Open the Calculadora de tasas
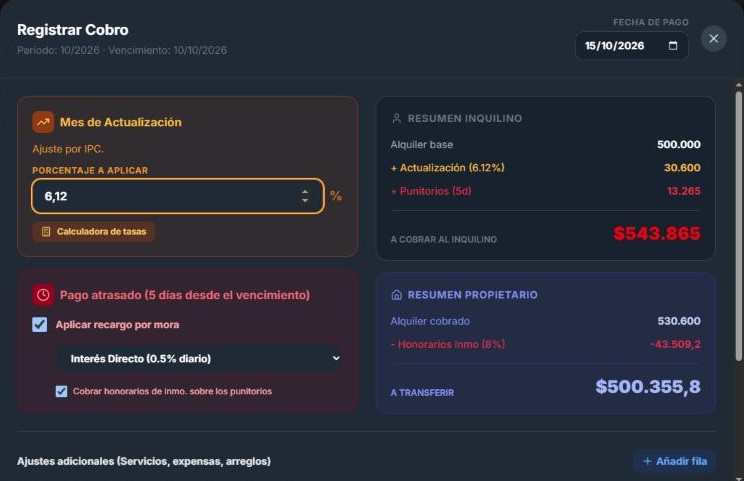 (93, 231)
